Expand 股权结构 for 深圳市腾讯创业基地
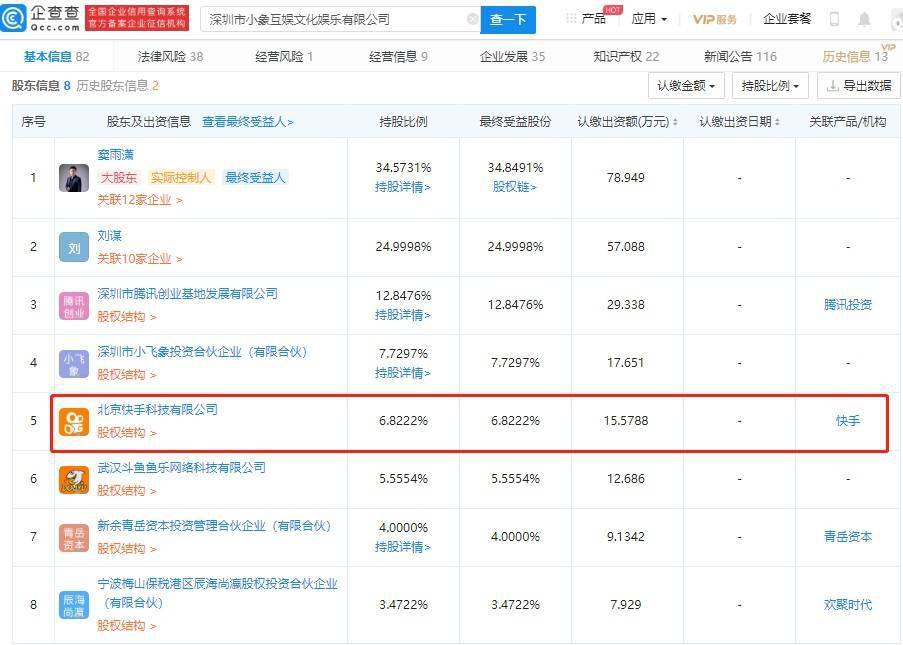The image size is (903, 645). pos(127,317)
